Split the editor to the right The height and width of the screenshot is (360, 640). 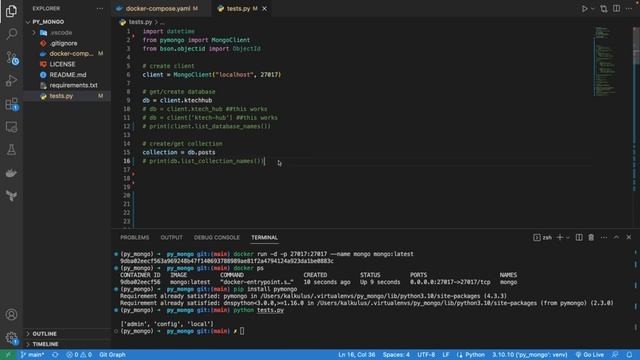coord(616,9)
